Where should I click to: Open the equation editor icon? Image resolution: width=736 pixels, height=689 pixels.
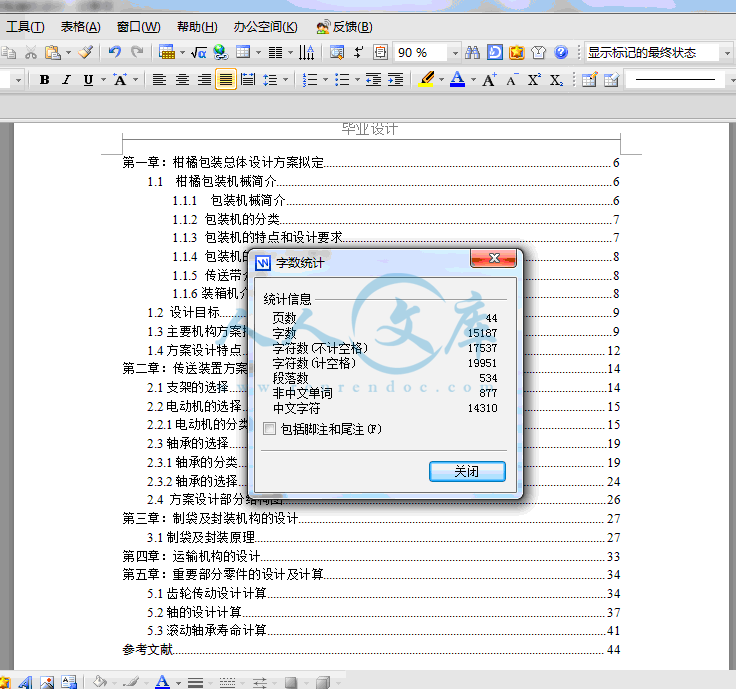point(199,53)
